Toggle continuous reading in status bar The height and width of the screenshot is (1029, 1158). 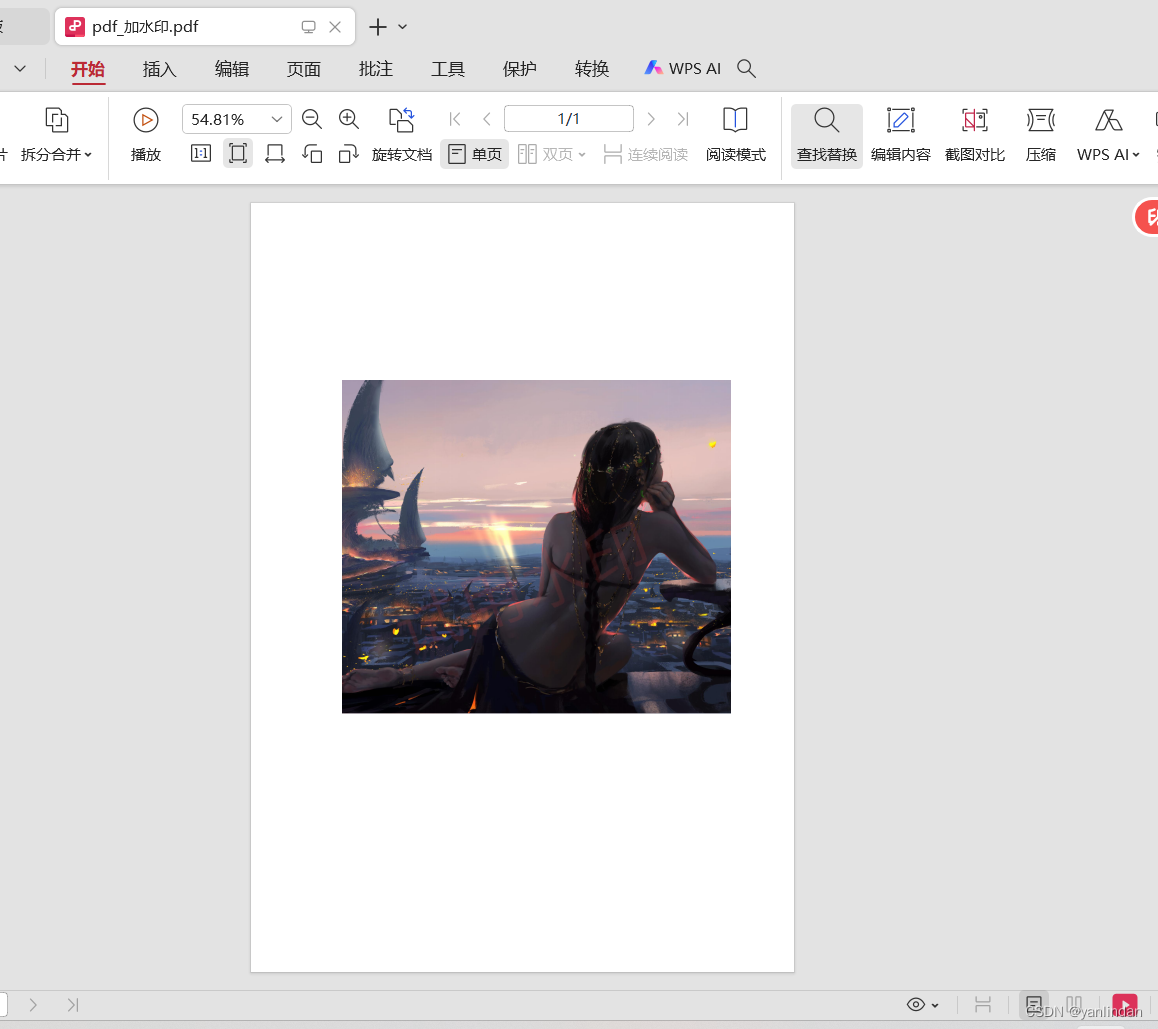point(983,1005)
